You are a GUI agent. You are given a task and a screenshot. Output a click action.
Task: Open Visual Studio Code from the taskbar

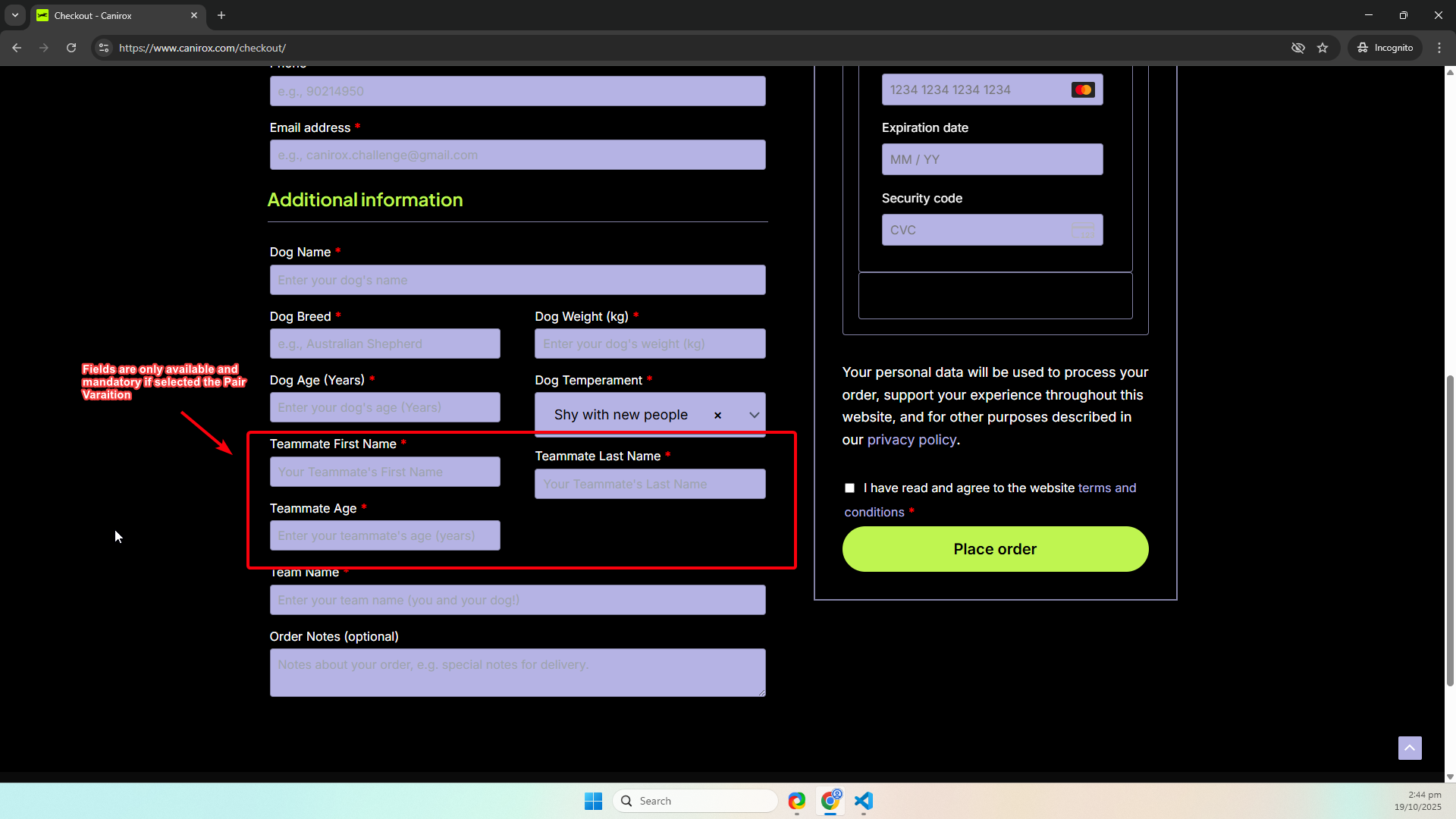coord(864,801)
